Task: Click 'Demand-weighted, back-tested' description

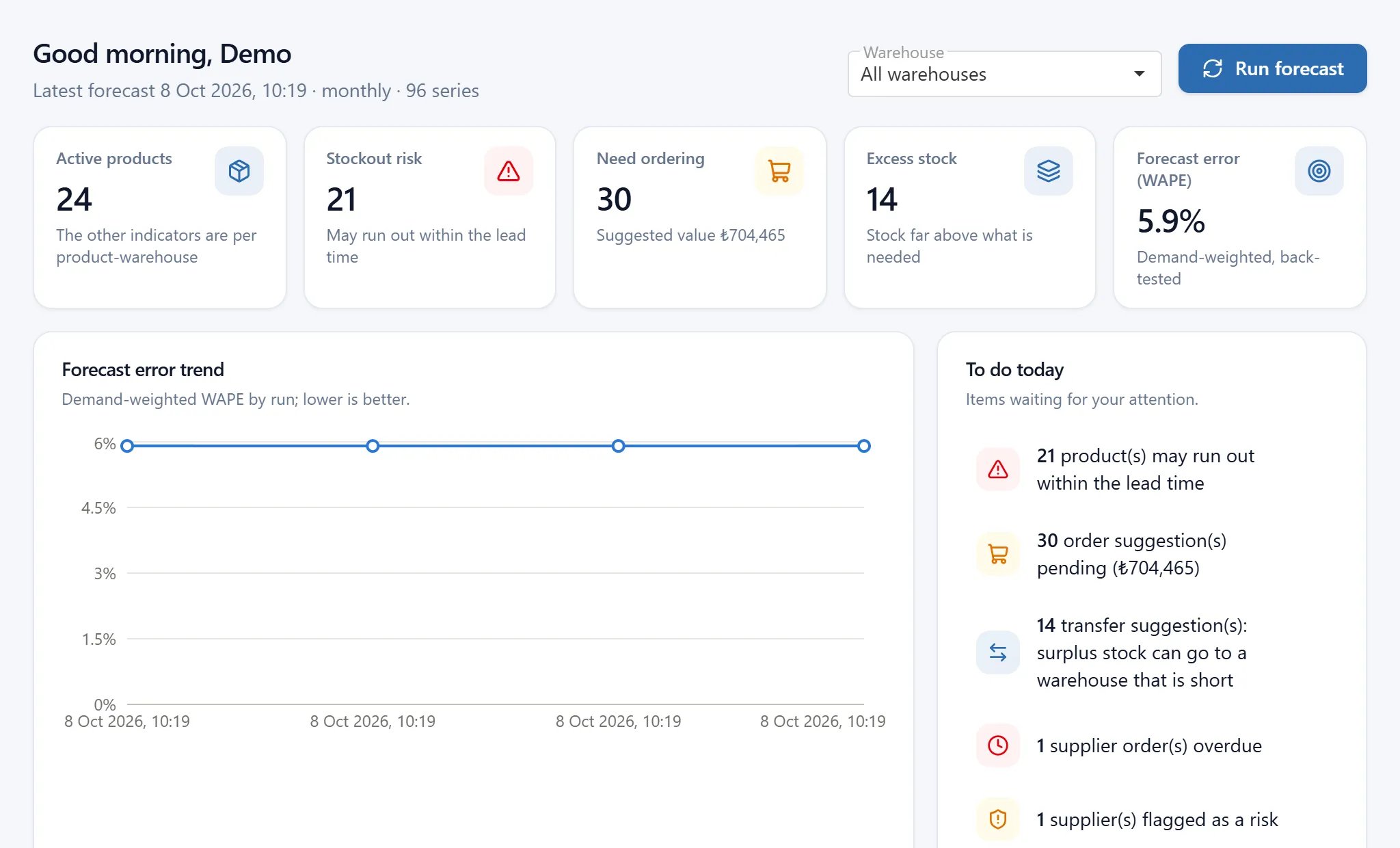Action: click(1228, 268)
